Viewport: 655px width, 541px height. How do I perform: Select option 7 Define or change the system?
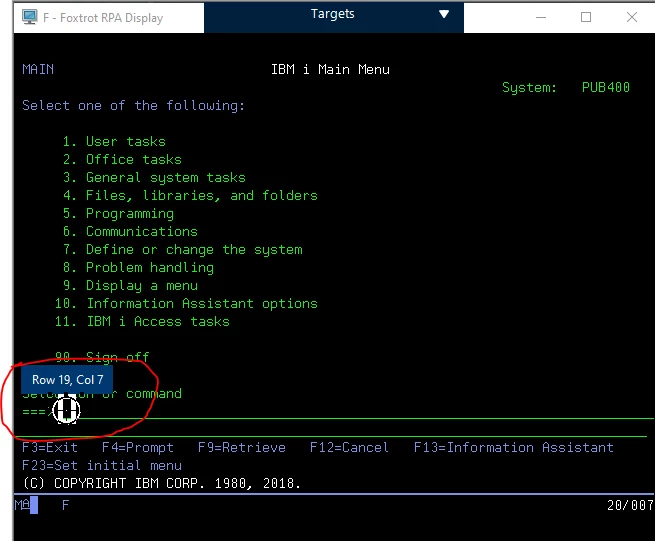click(183, 249)
